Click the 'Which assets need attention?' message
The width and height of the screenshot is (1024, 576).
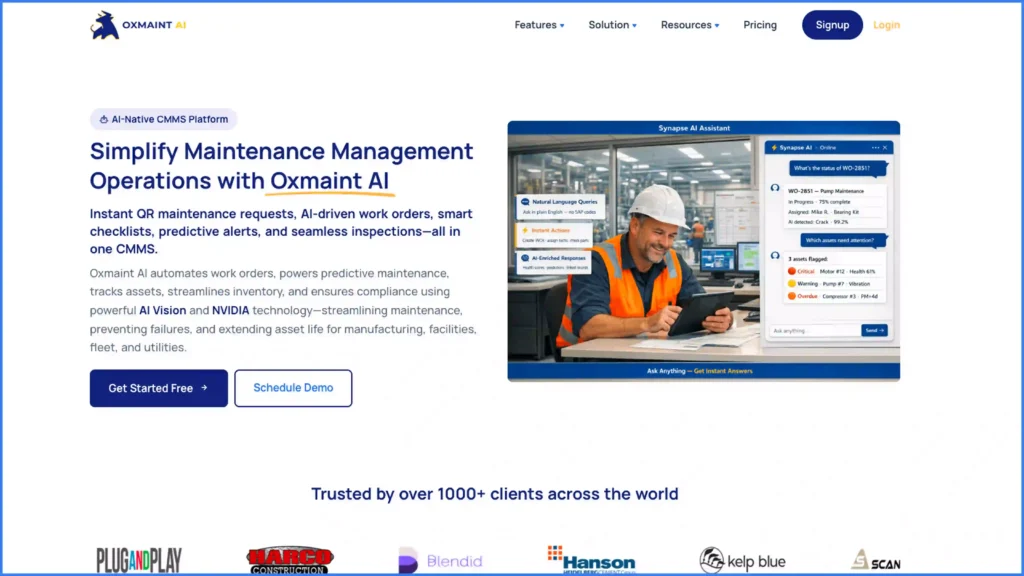(x=844, y=240)
